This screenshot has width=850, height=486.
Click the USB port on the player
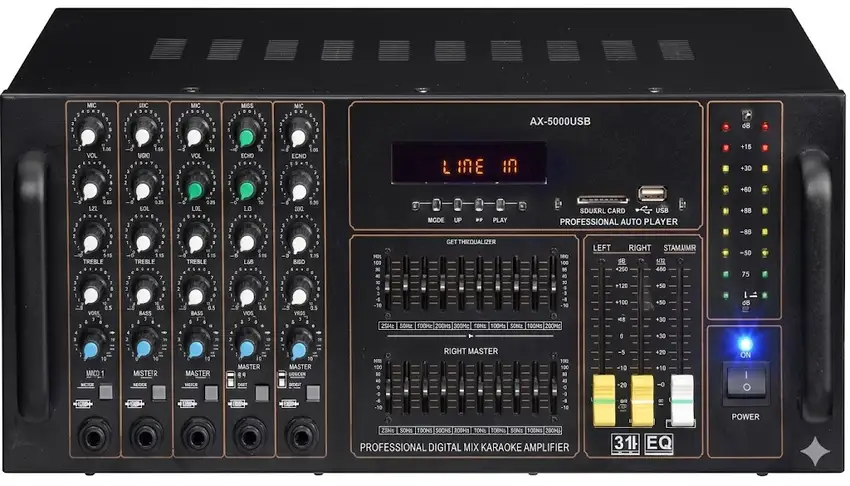pyautogui.click(x=652, y=194)
